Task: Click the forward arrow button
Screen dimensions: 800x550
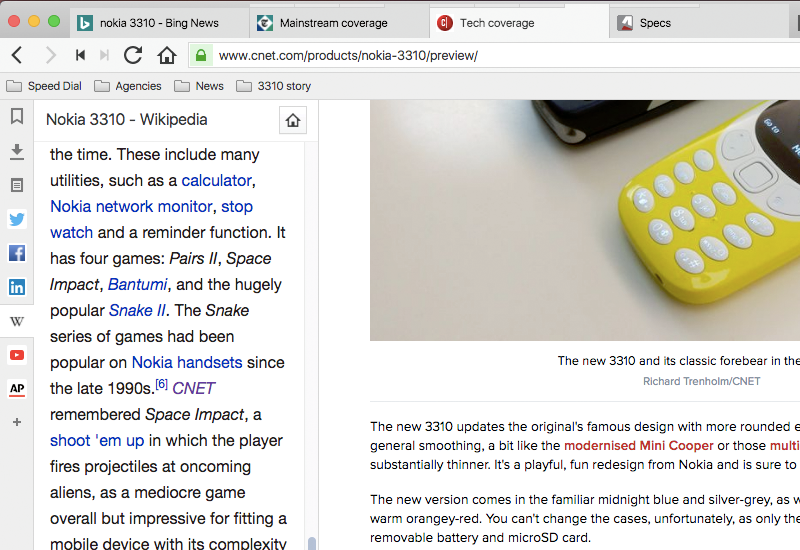Action: point(50,55)
